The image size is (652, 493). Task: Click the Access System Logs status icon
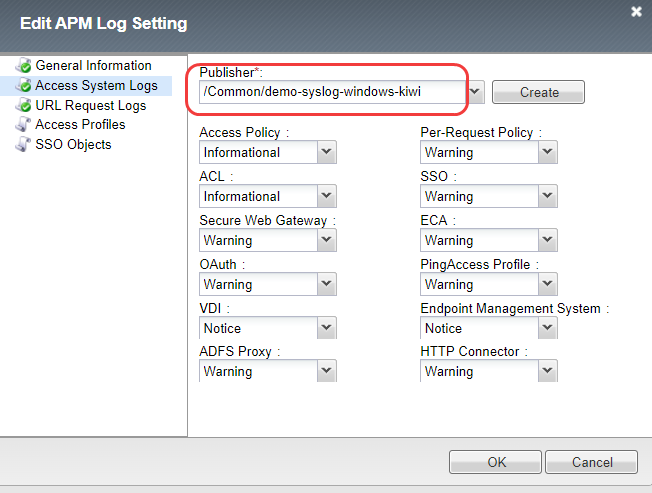click(23, 86)
